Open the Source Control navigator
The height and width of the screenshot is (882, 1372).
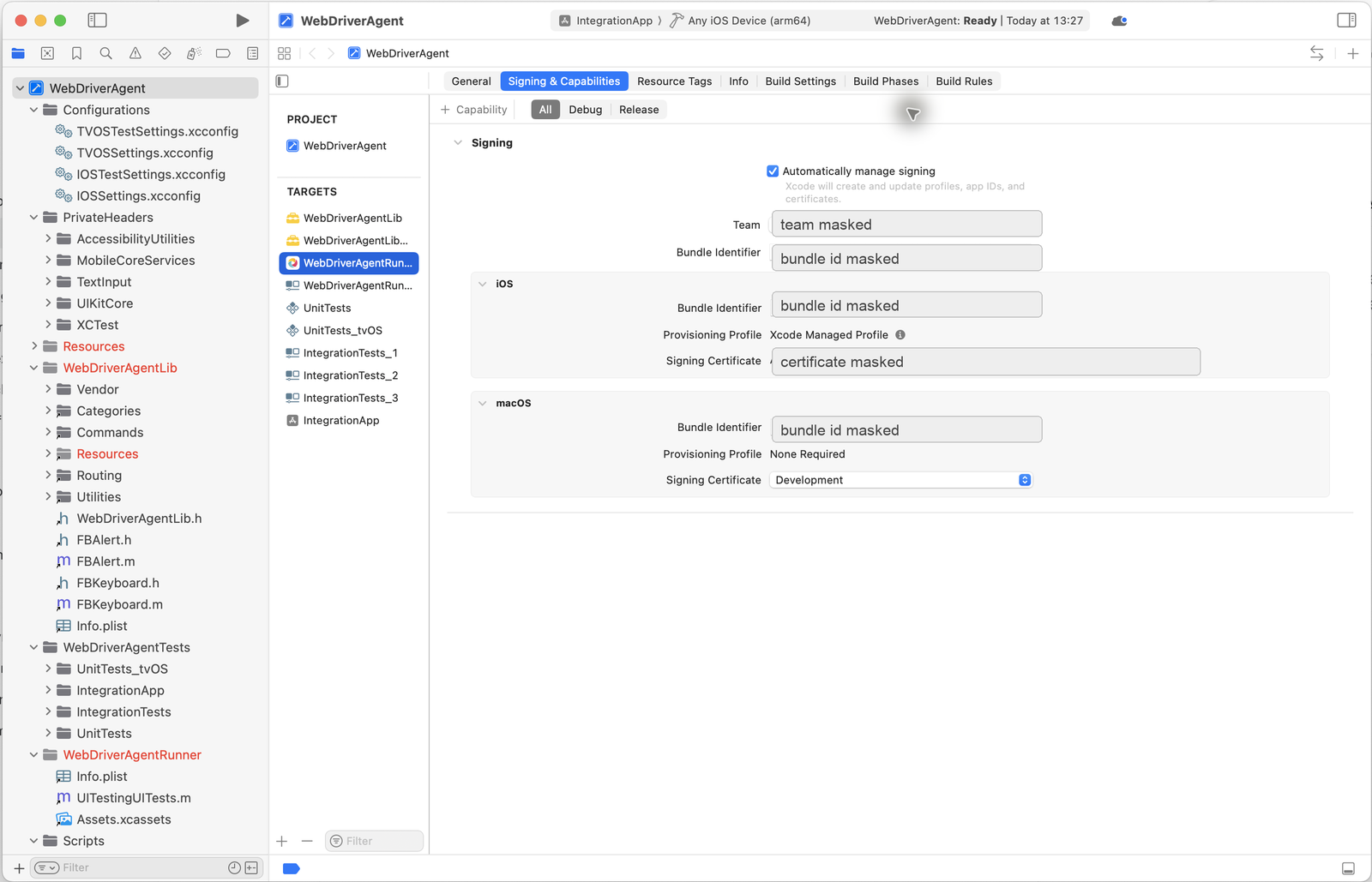pos(47,53)
